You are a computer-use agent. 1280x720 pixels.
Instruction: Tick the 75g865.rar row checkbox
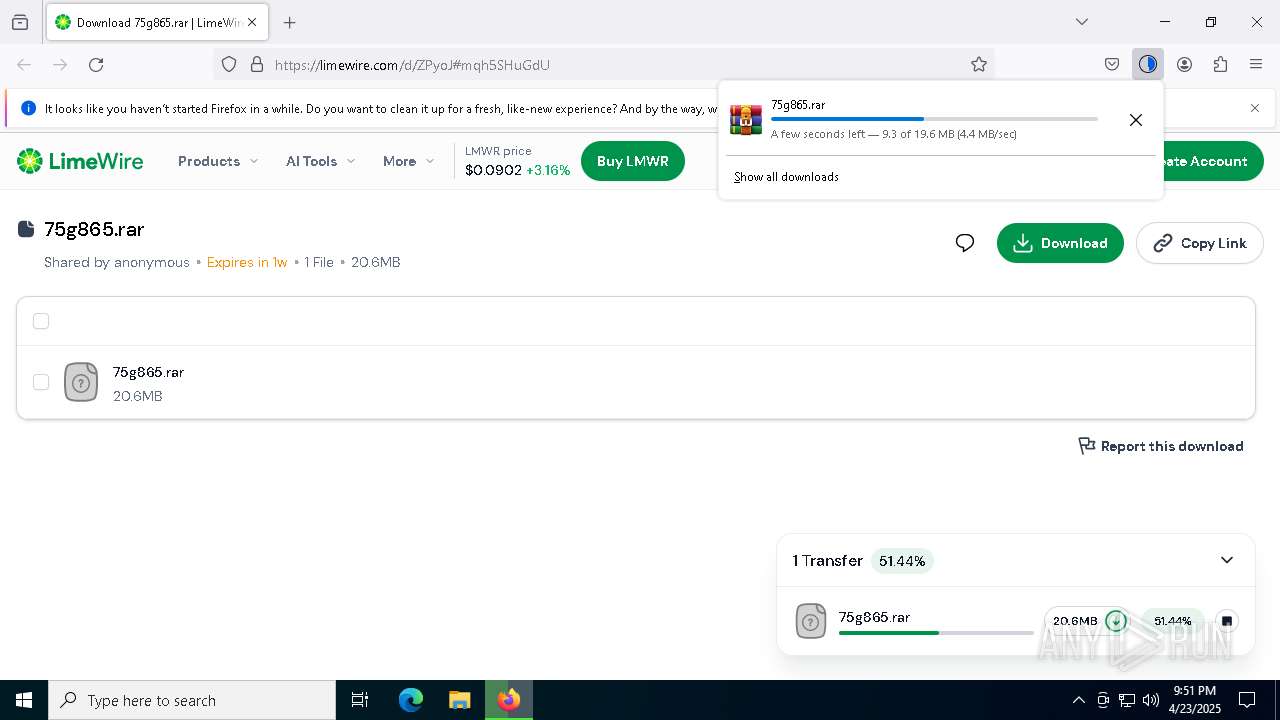click(x=41, y=382)
